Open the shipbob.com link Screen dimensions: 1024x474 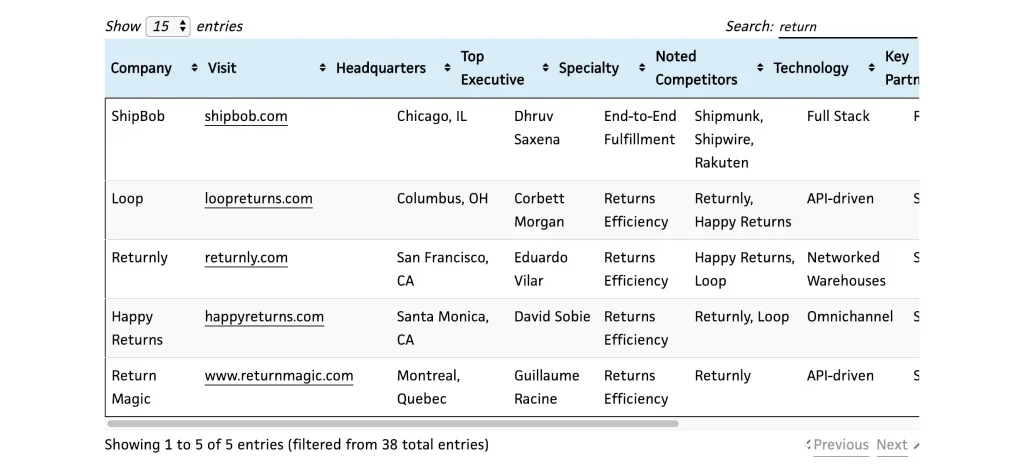click(246, 116)
